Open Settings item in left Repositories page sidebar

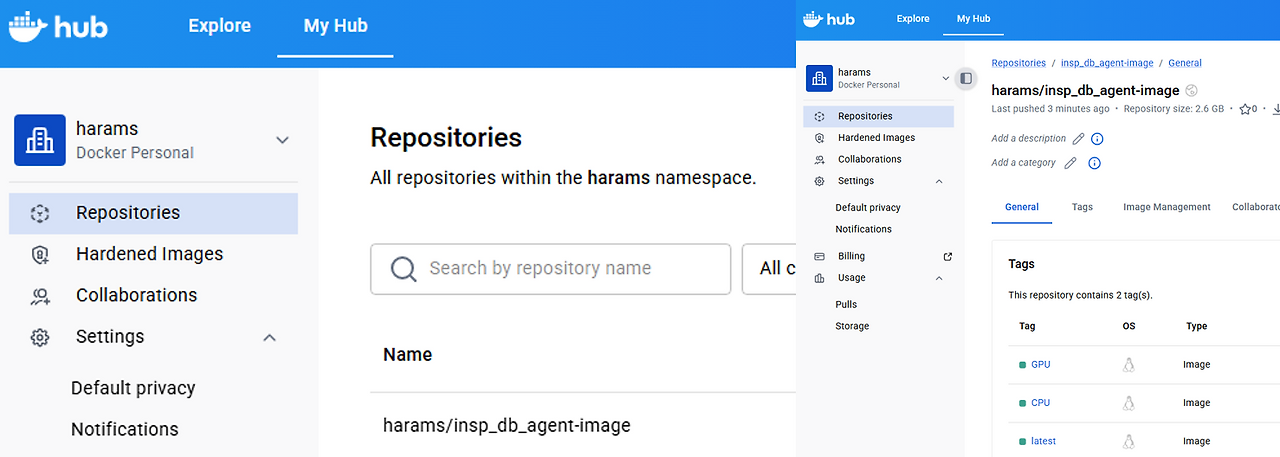pyautogui.click(x=153, y=337)
